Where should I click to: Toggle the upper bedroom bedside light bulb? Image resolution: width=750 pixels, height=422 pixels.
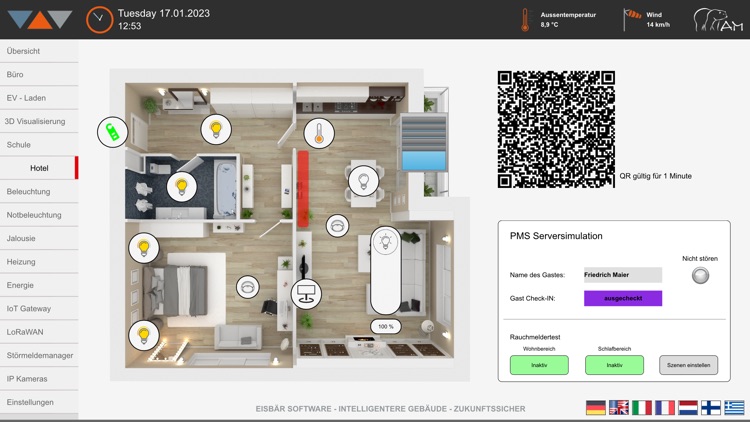click(144, 247)
